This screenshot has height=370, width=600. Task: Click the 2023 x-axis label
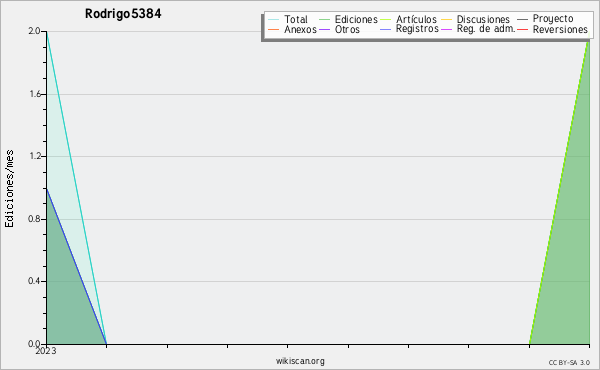click(46, 351)
